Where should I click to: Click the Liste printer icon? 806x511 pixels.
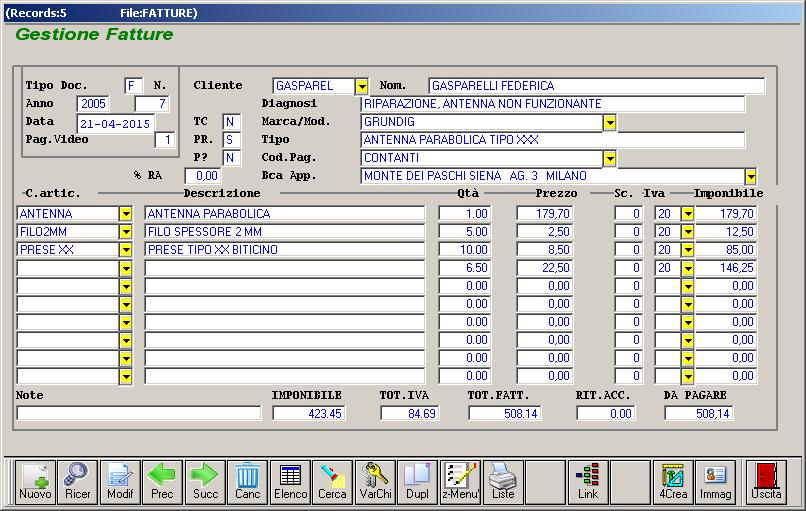click(x=503, y=481)
